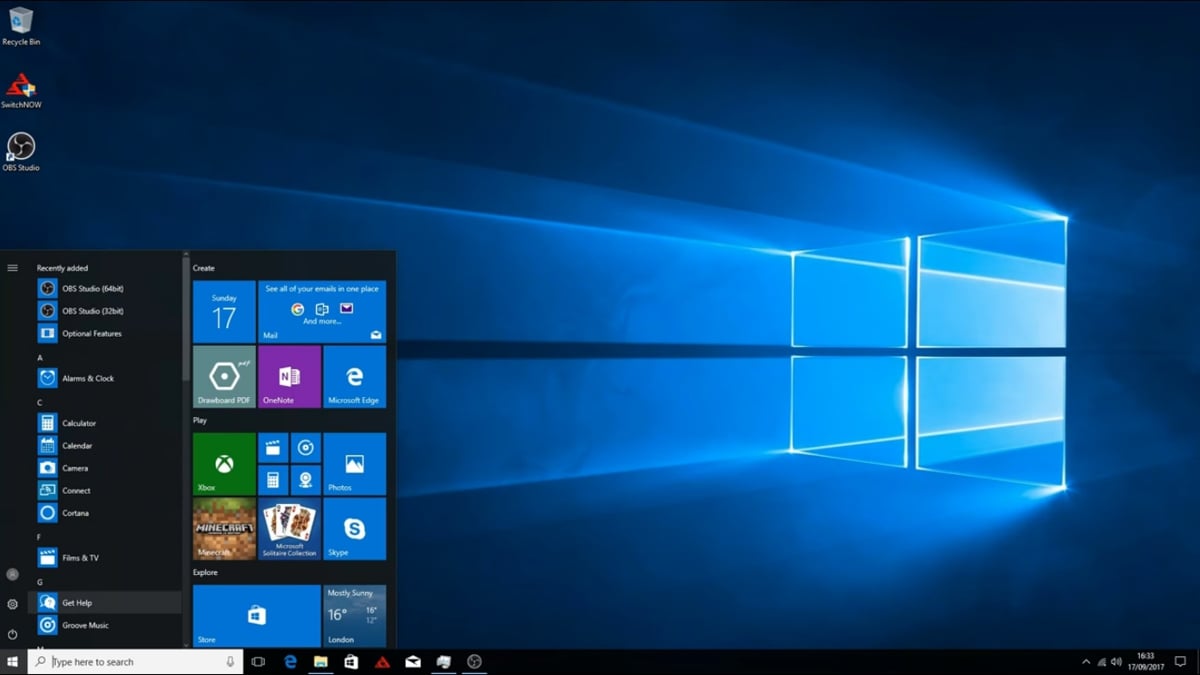Open Task View on the taskbar
This screenshot has width=1200, height=675.
click(x=258, y=661)
